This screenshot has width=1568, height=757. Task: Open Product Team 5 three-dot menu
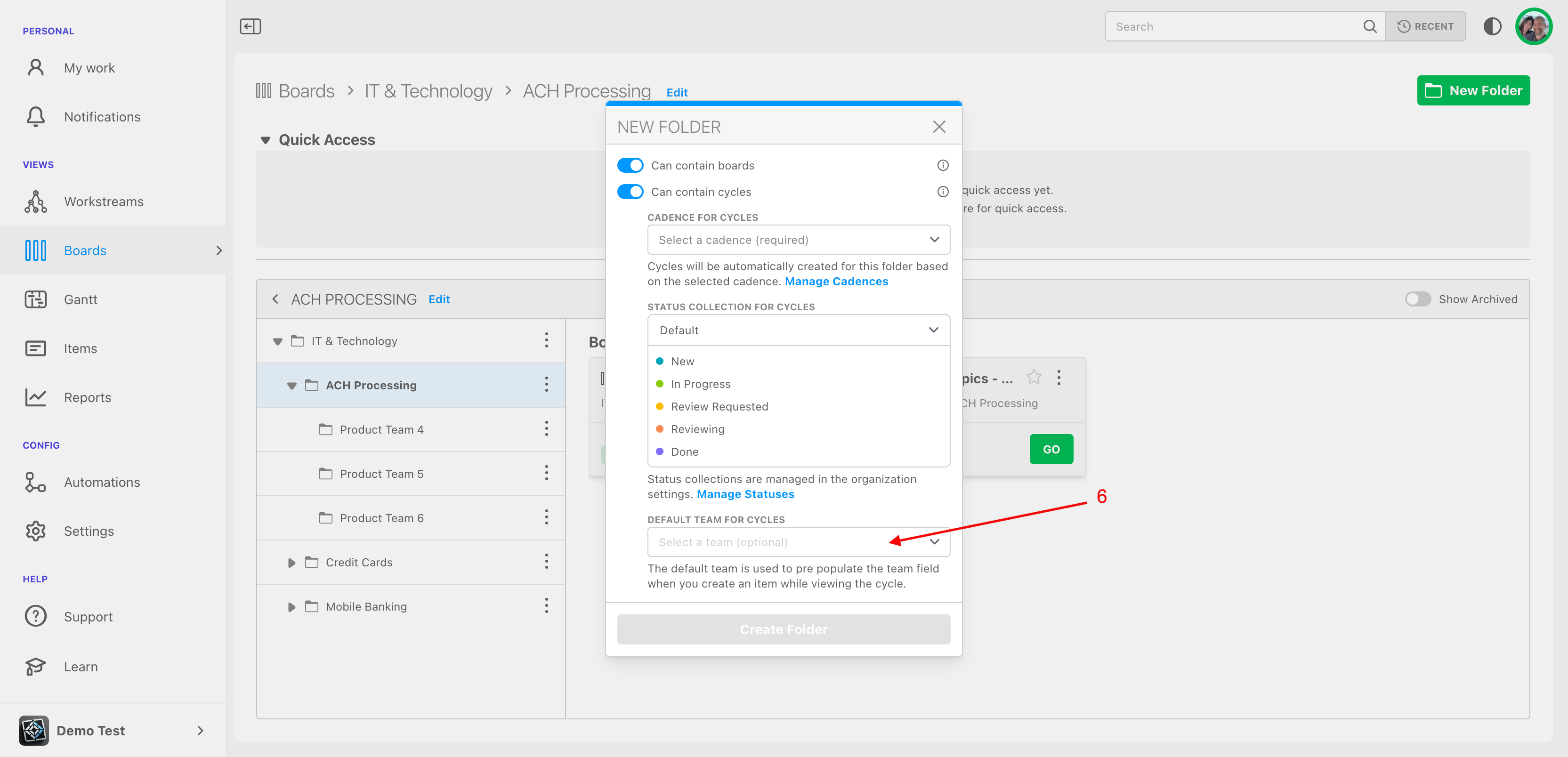coord(546,474)
